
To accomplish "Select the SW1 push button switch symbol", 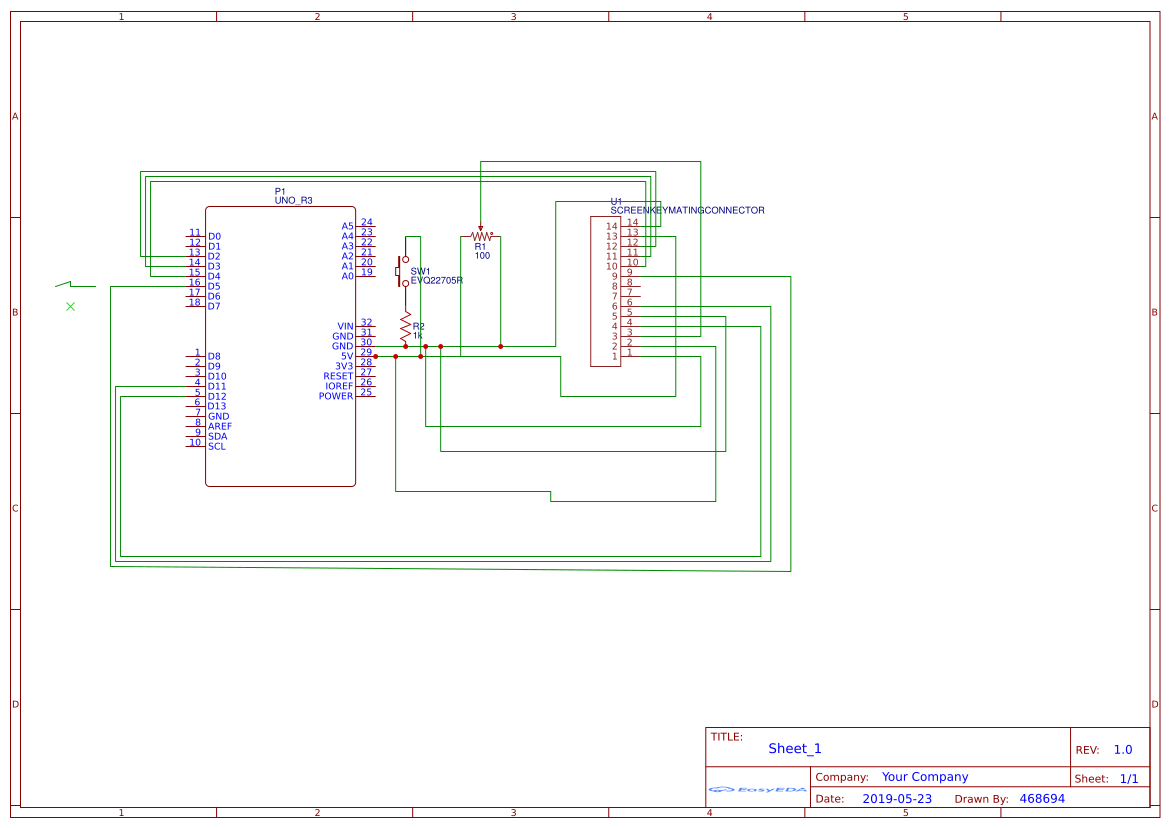I will pos(404,272).
